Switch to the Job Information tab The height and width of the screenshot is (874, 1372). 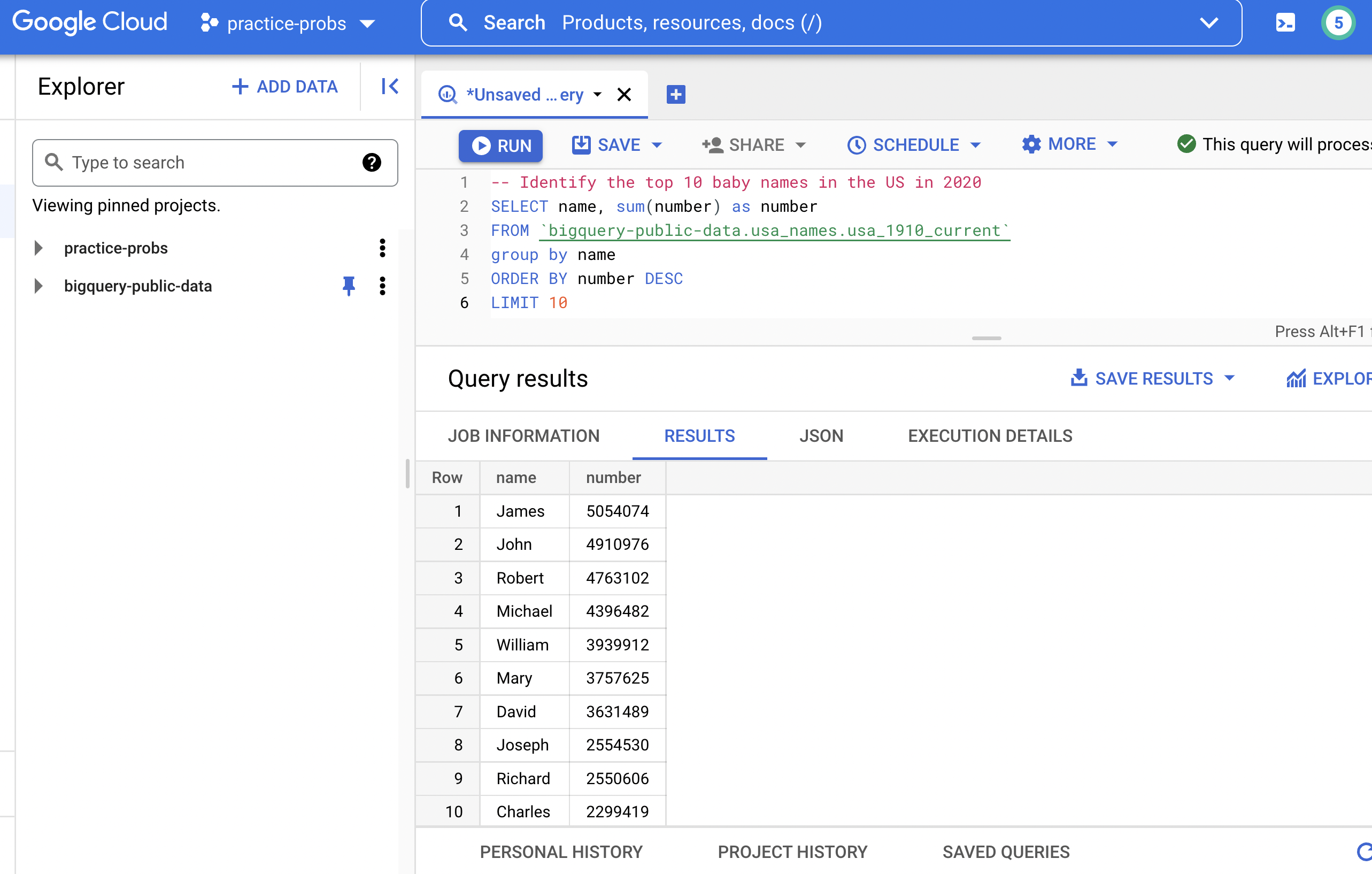[x=523, y=436]
